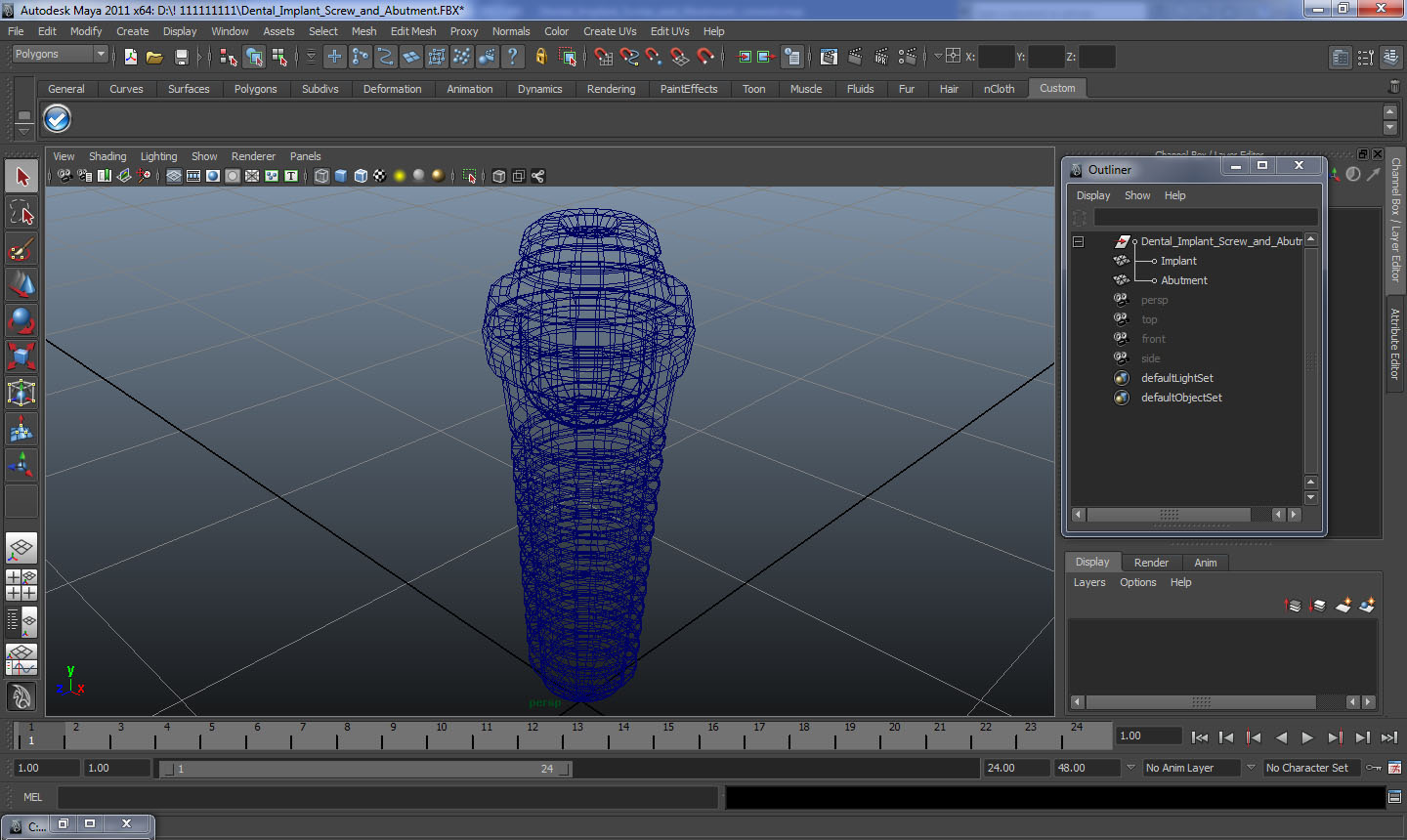Click Outliner horizontal scrollbar
1407x840 pixels.
pyautogui.click(x=1168, y=515)
